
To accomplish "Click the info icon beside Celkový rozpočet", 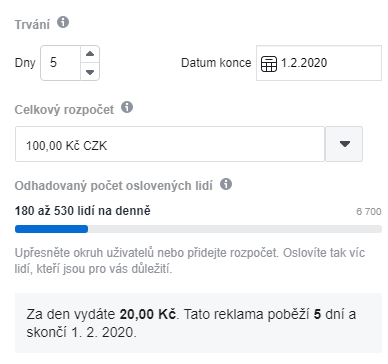I will pos(127,107).
